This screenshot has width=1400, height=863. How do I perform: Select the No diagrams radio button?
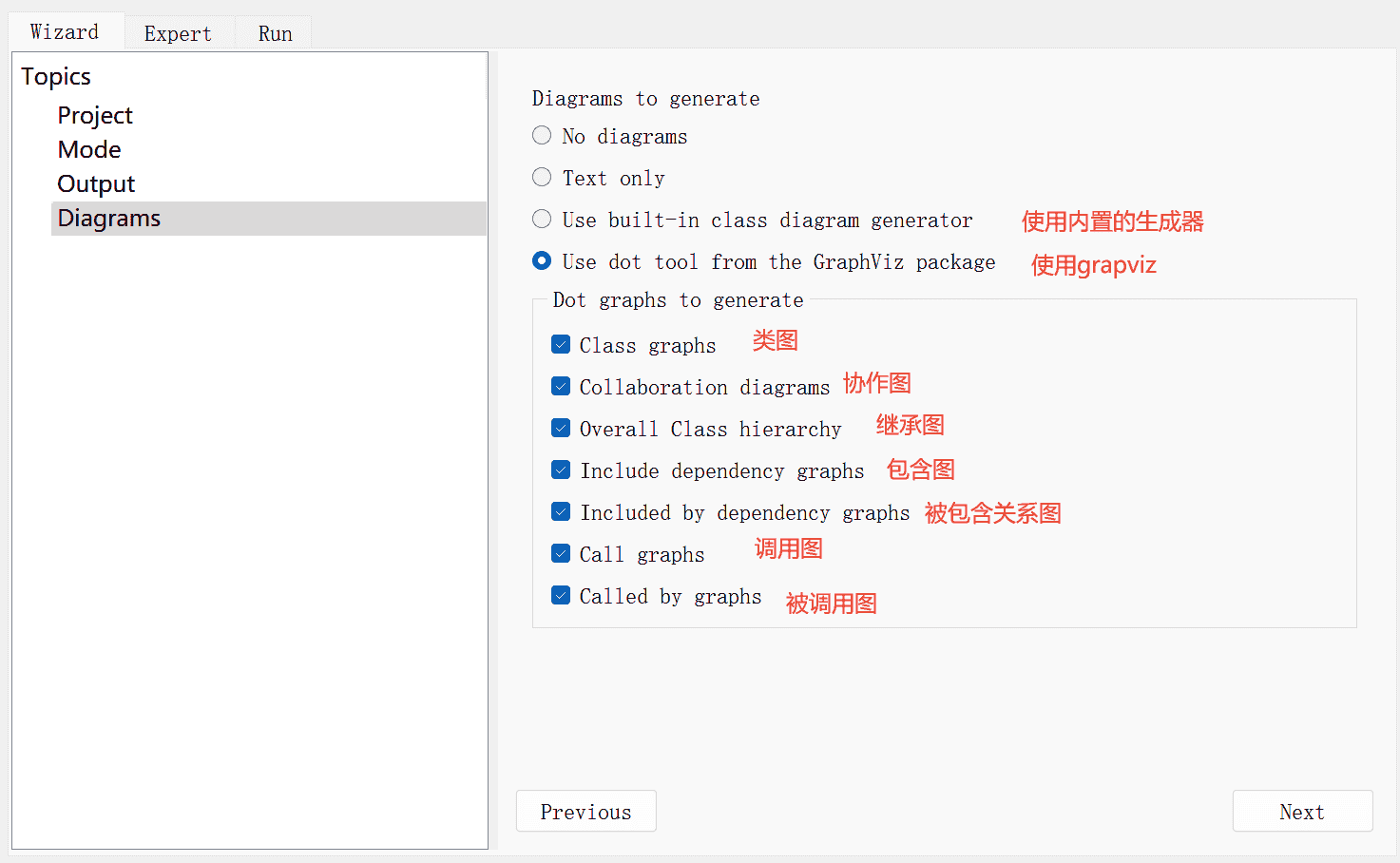(542, 136)
